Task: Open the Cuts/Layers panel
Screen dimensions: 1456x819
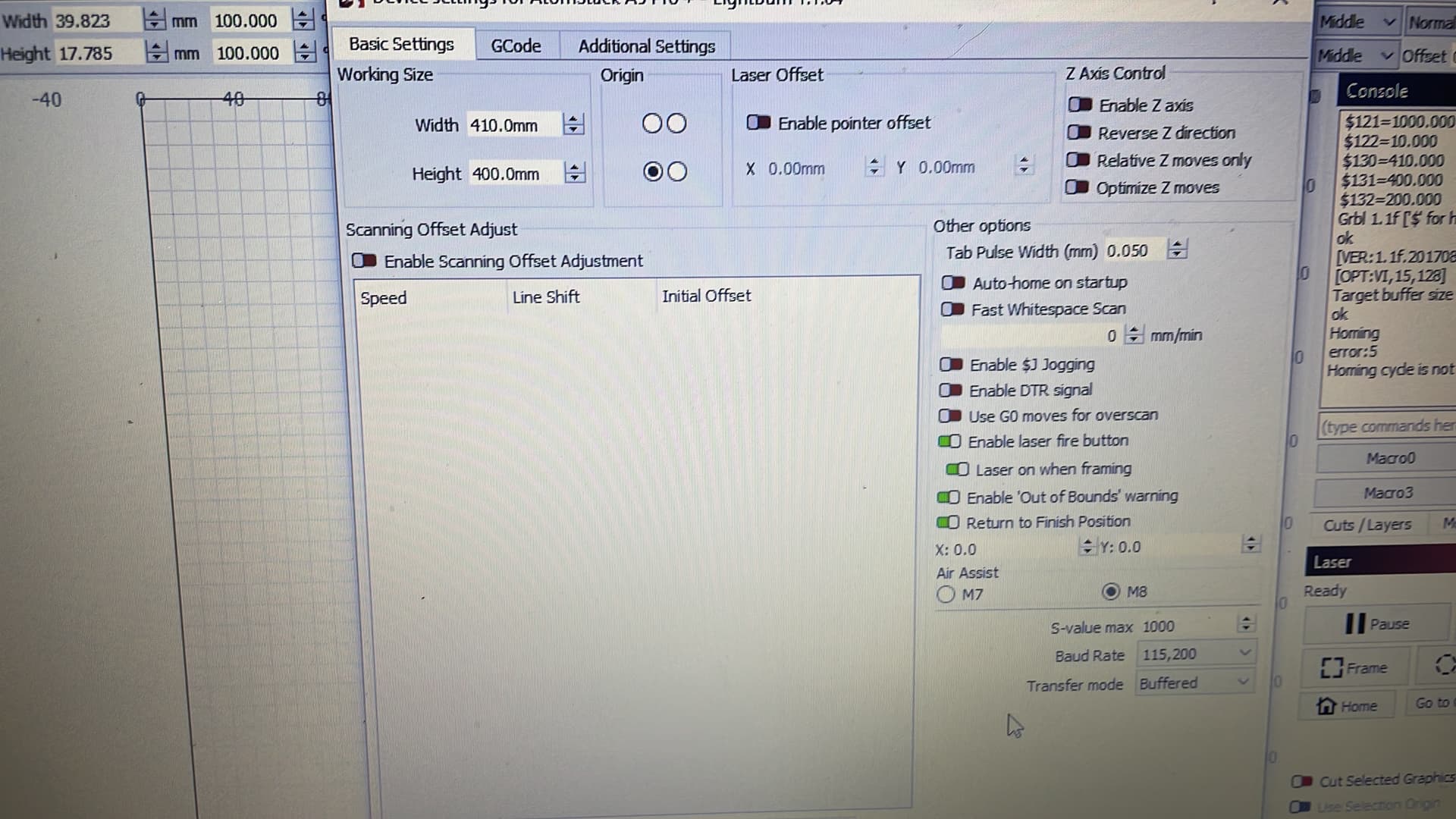Action: point(1365,525)
